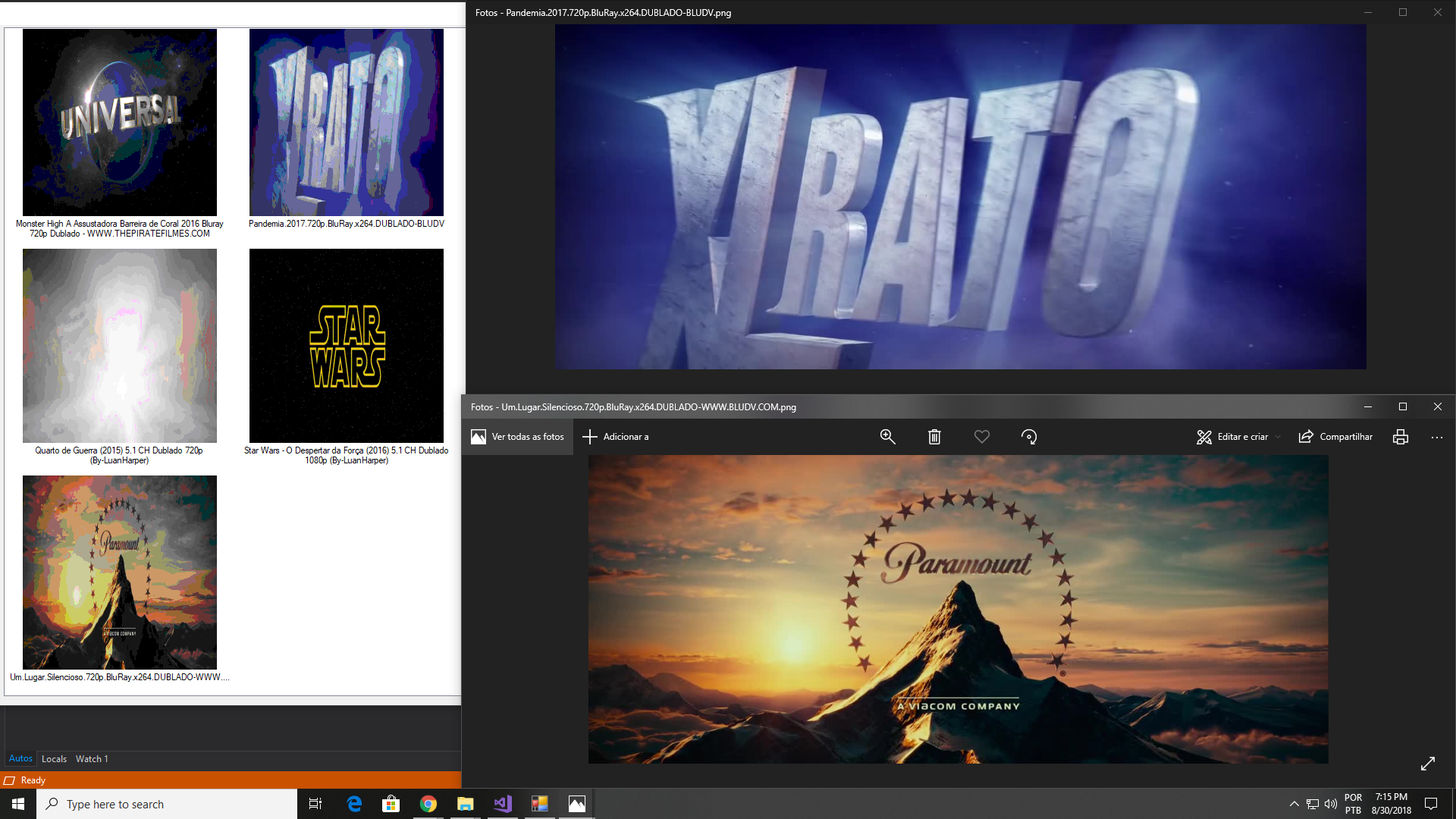The width and height of the screenshot is (1456, 819).
Task: Click the volume speaker icon
Action: click(1331, 804)
